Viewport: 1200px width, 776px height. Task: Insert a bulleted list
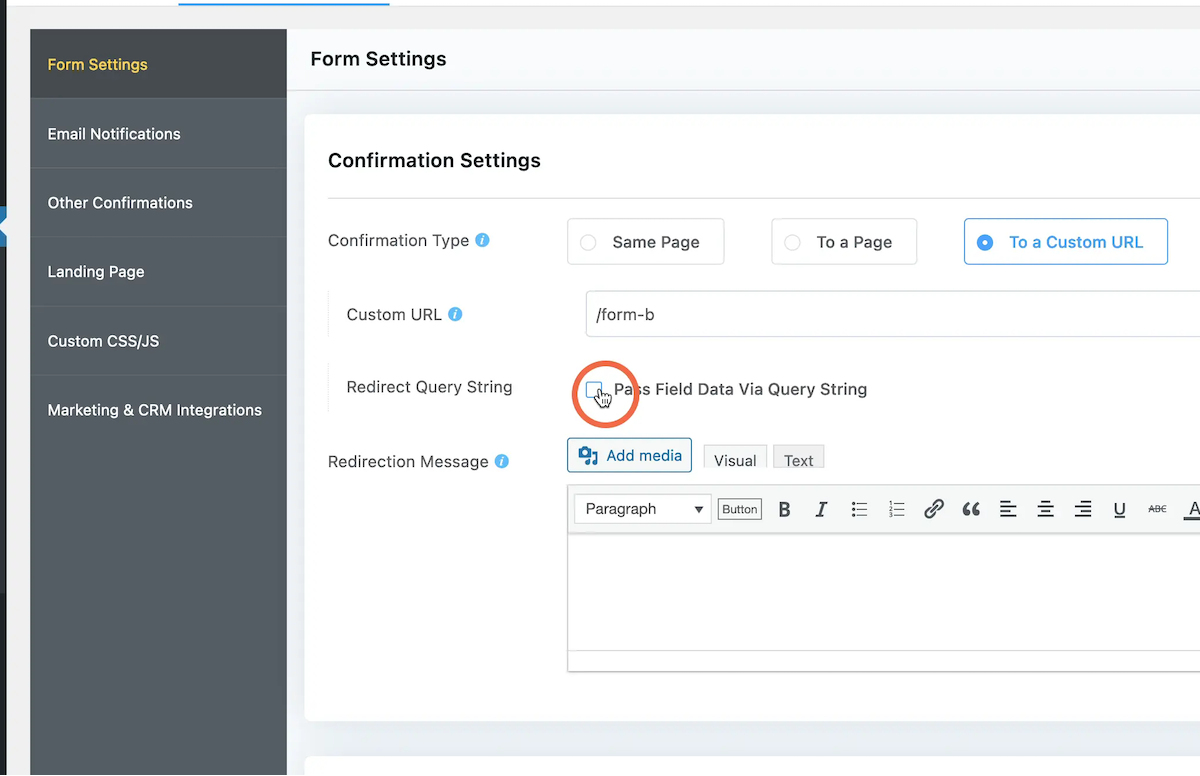(859, 509)
